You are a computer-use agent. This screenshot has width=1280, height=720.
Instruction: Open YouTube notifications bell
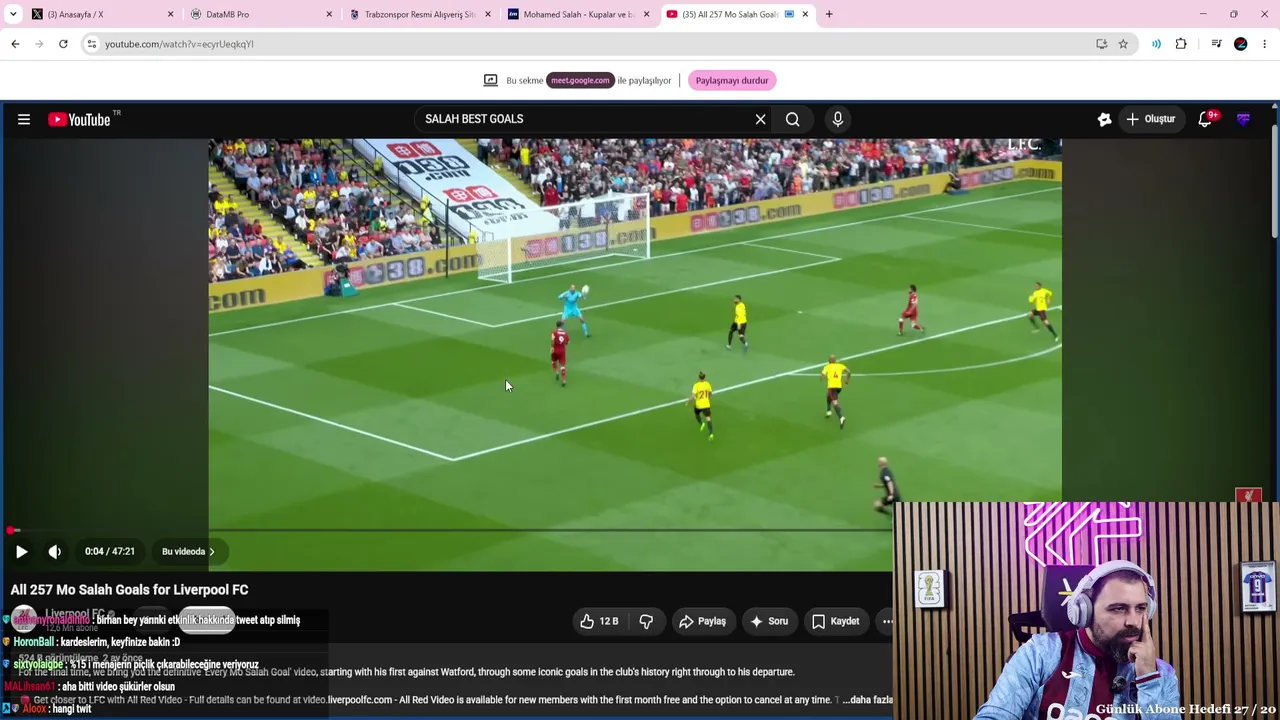[1206, 119]
